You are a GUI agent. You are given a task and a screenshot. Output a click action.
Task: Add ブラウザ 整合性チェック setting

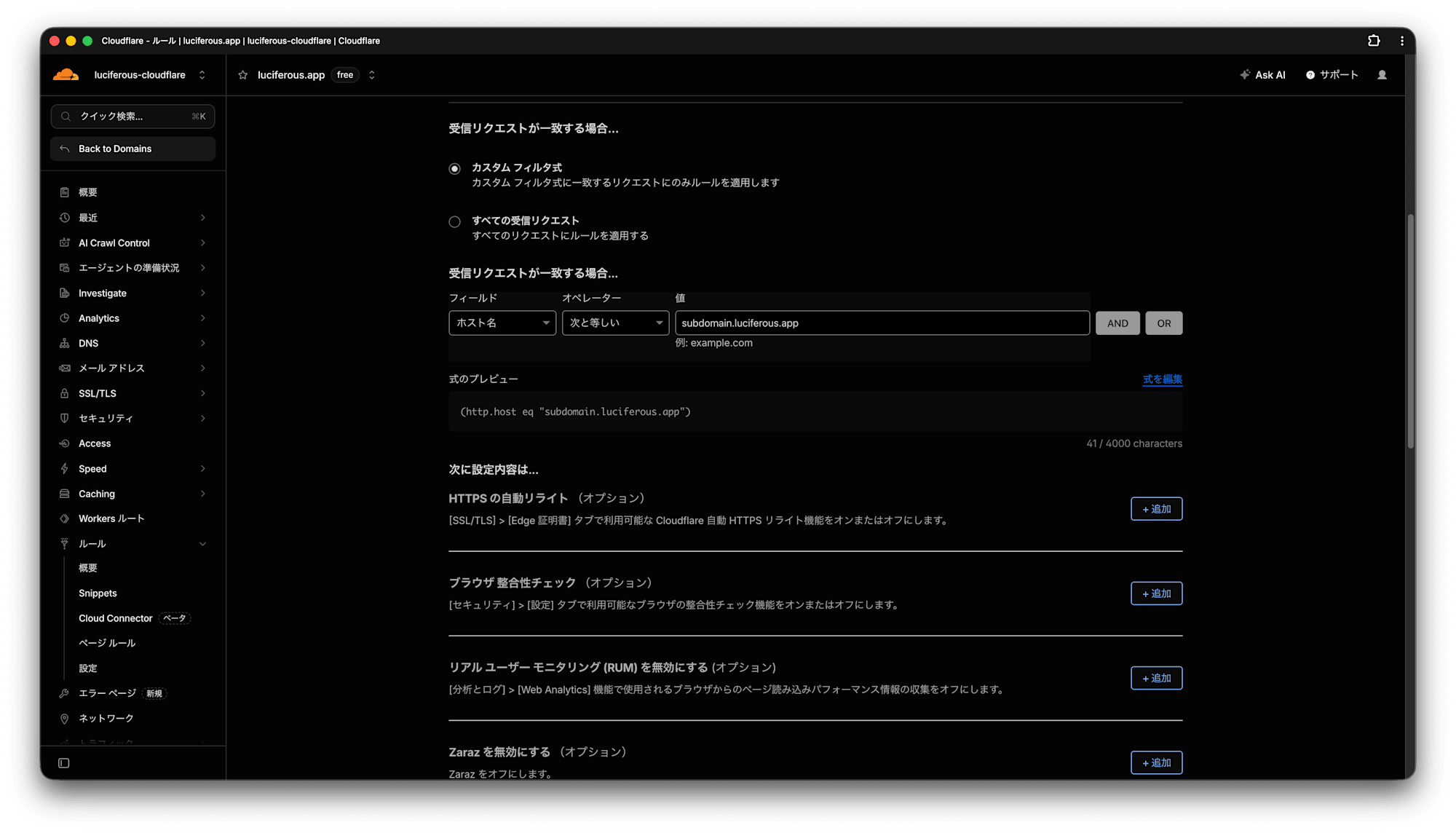pyautogui.click(x=1156, y=593)
